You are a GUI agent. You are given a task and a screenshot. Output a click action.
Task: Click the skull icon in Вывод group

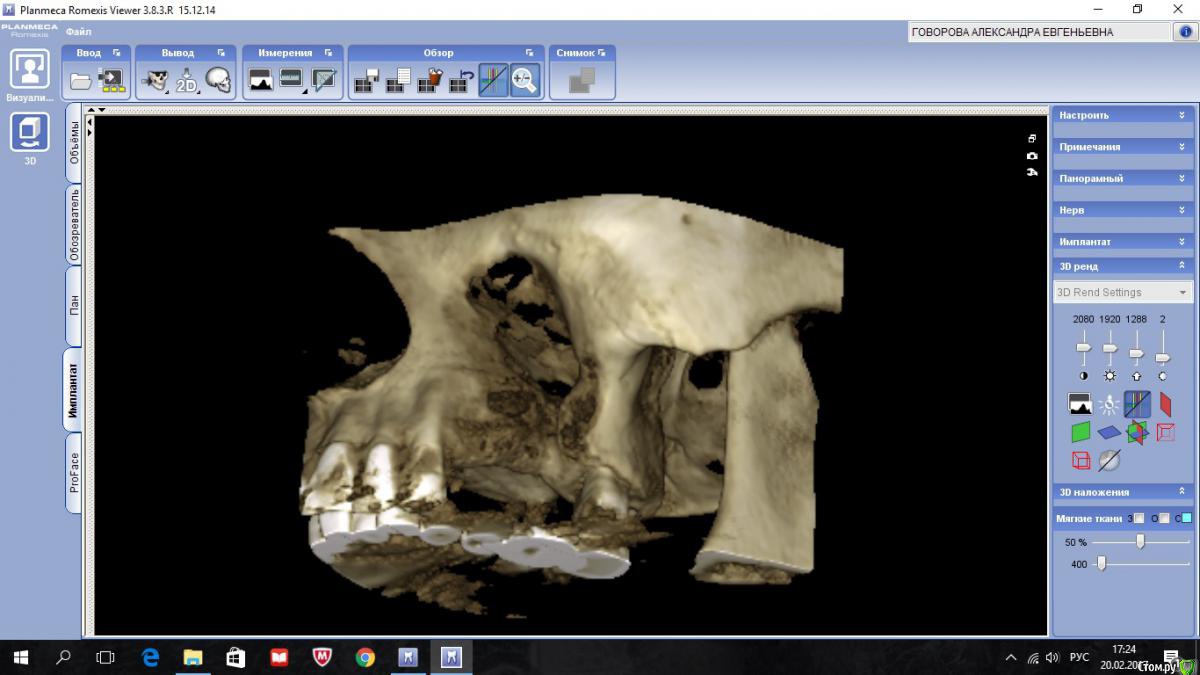[x=218, y=80]
